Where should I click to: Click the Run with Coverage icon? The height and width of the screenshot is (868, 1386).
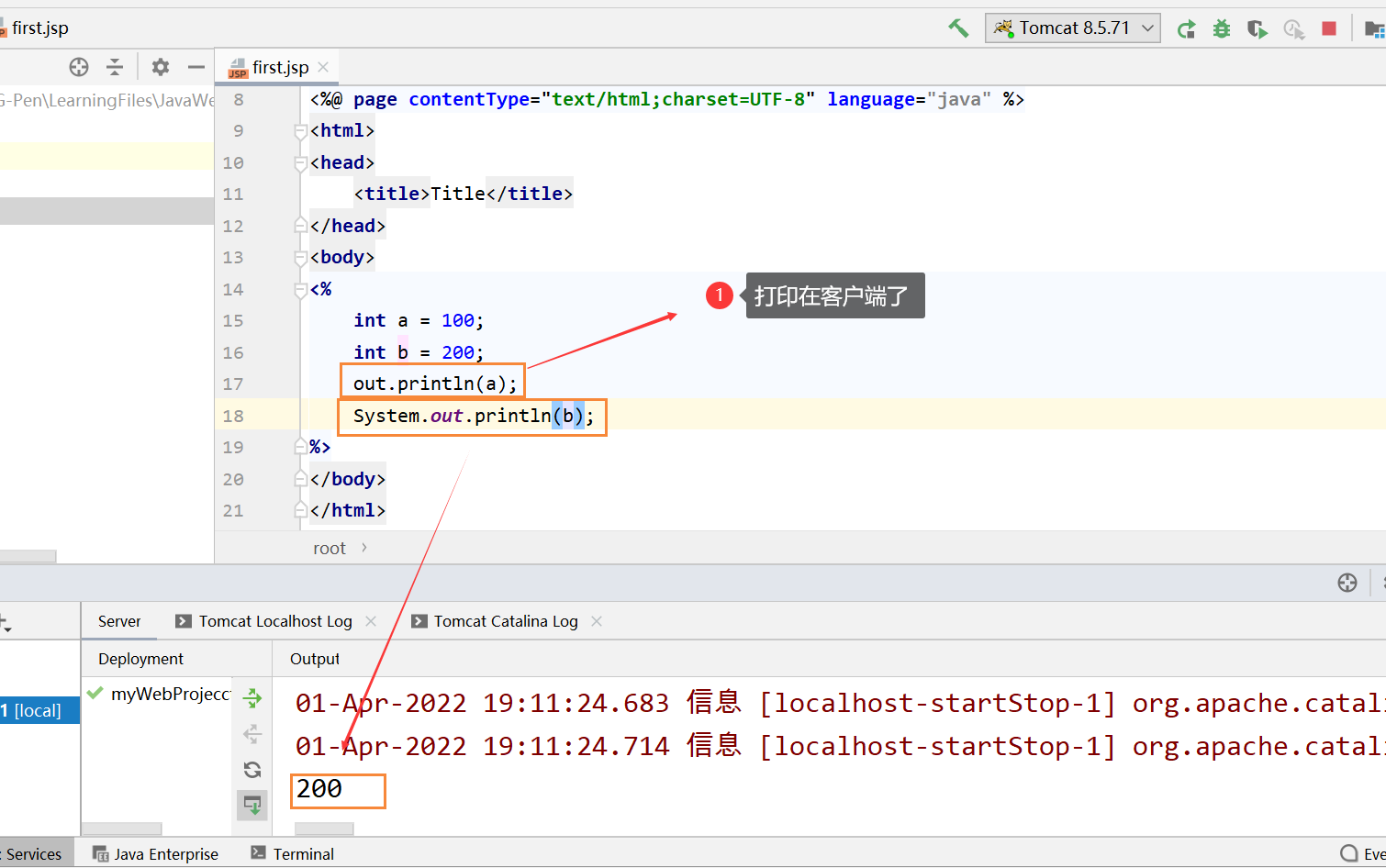(1257, 28)
